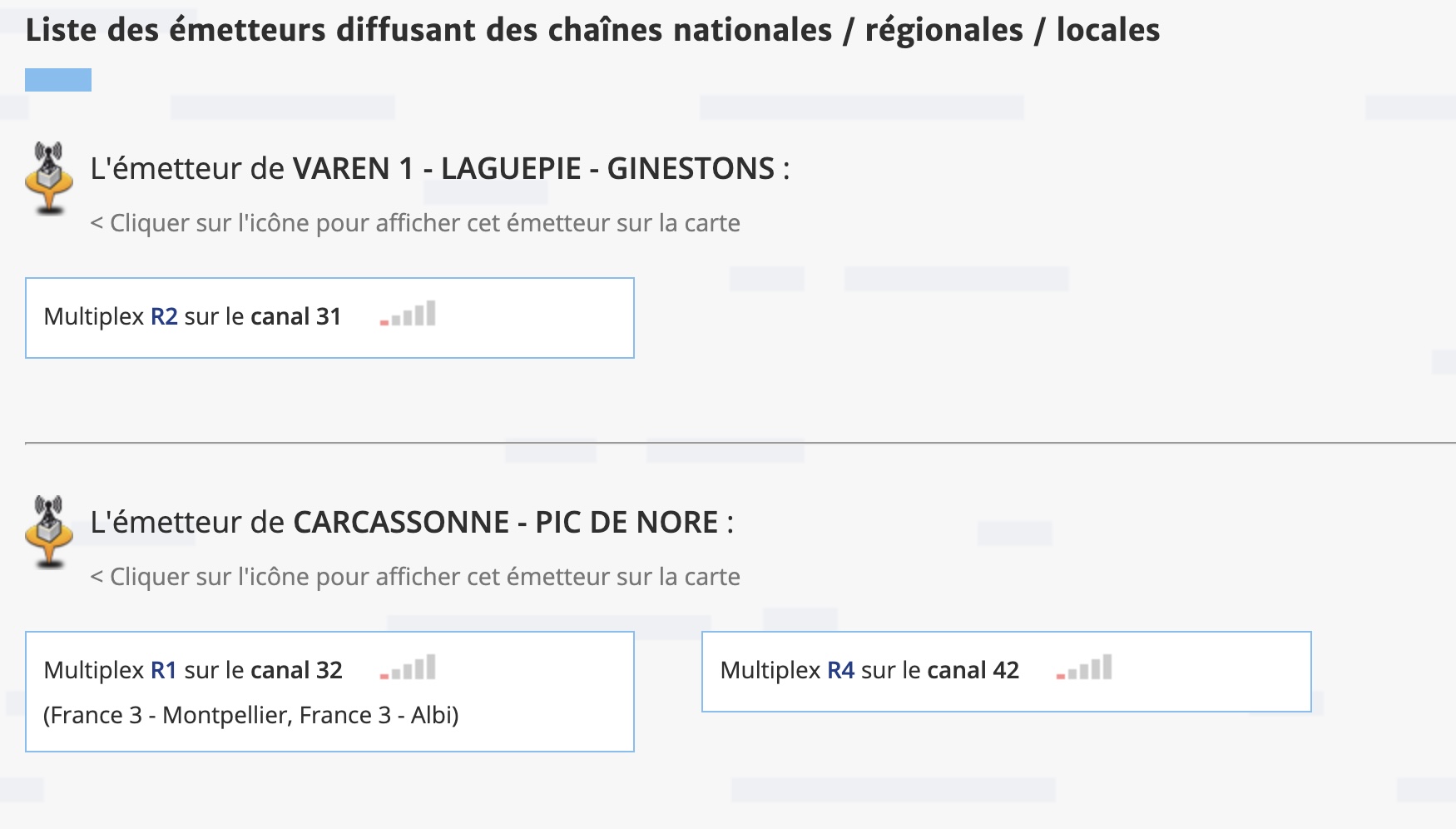
Task: Click the CARCASSONNE - PIC DE NORE heading
Action: pyautogui.click(x=412, y=523)
